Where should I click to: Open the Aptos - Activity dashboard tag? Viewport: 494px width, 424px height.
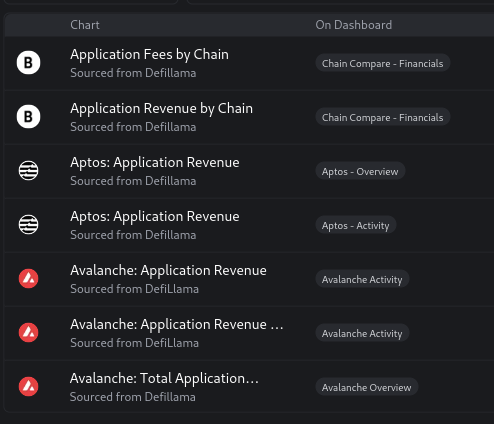coord(356,225)
